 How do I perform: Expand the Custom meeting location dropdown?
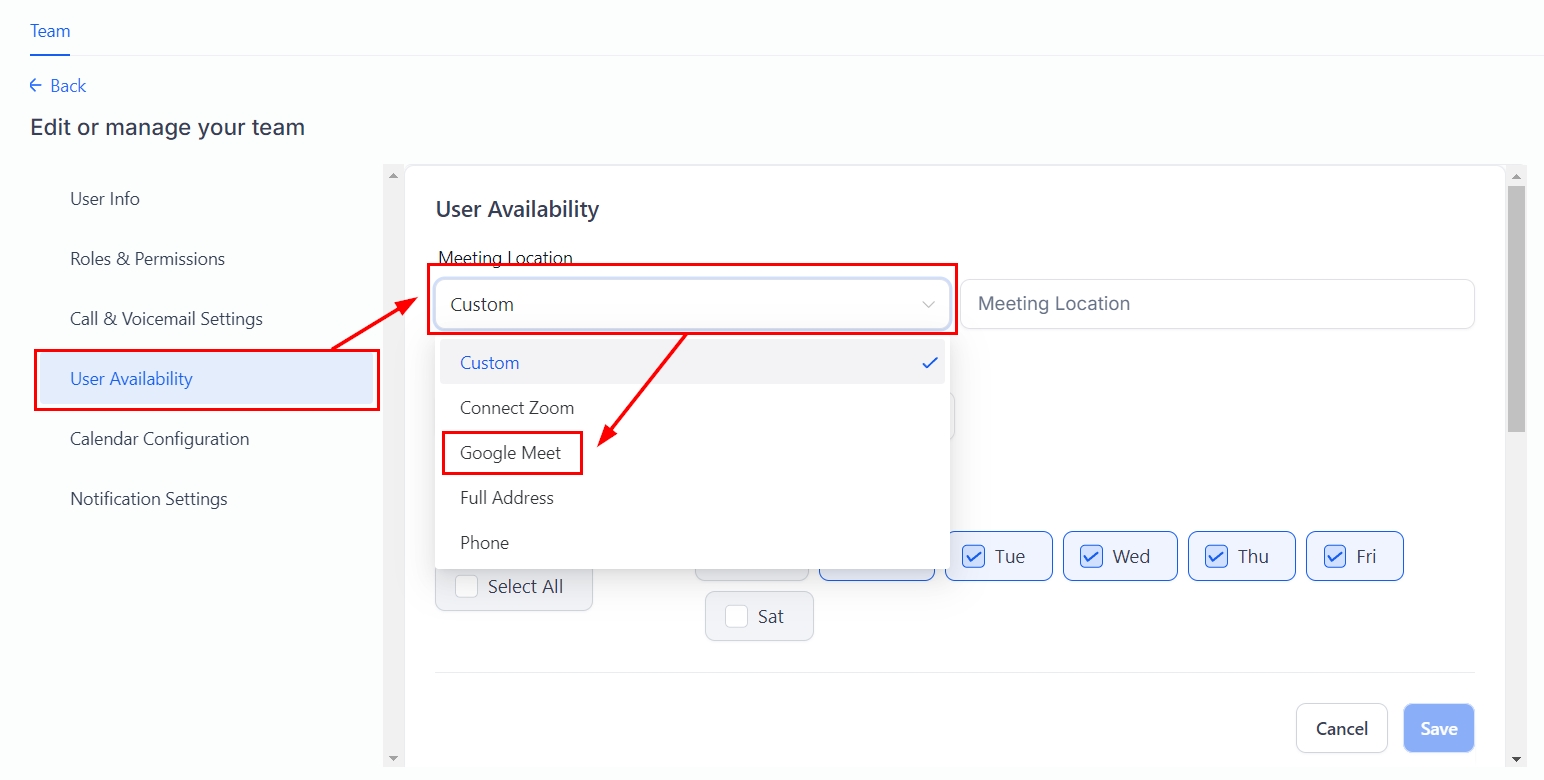click(692, 305)
